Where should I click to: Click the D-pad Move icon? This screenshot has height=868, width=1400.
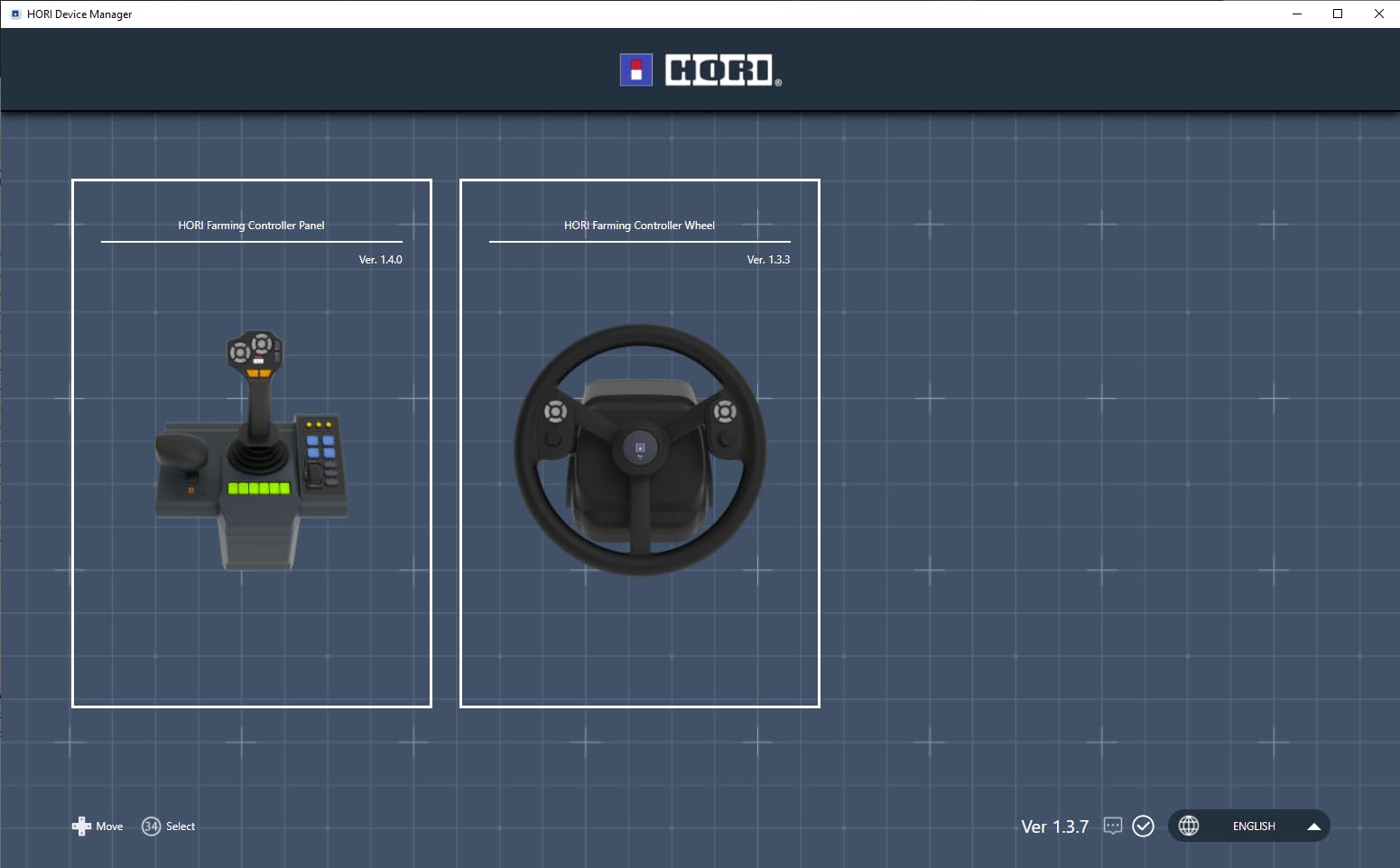pos(82,826)
